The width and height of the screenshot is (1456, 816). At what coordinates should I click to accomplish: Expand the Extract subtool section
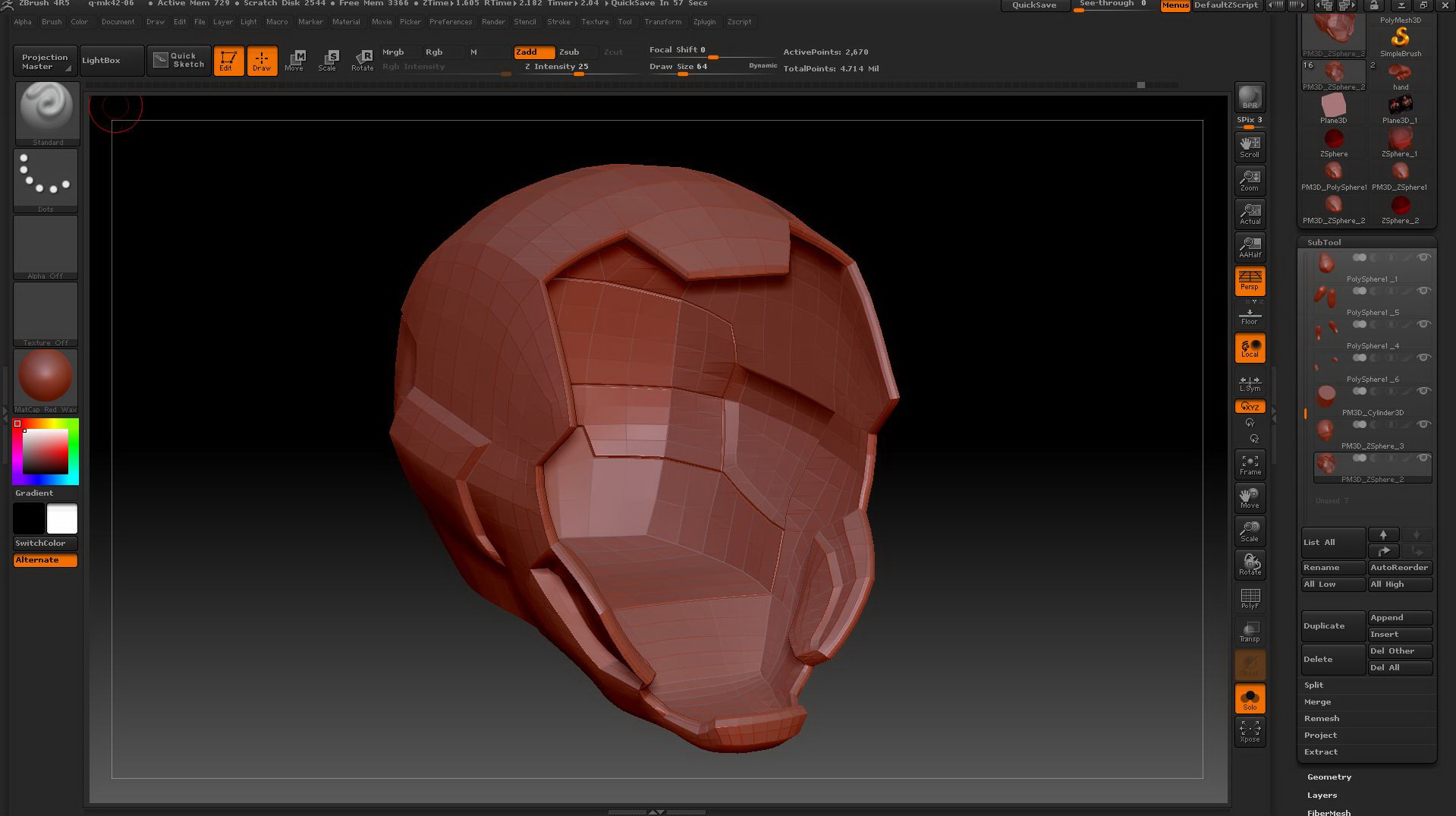(x=1321, y=751)
